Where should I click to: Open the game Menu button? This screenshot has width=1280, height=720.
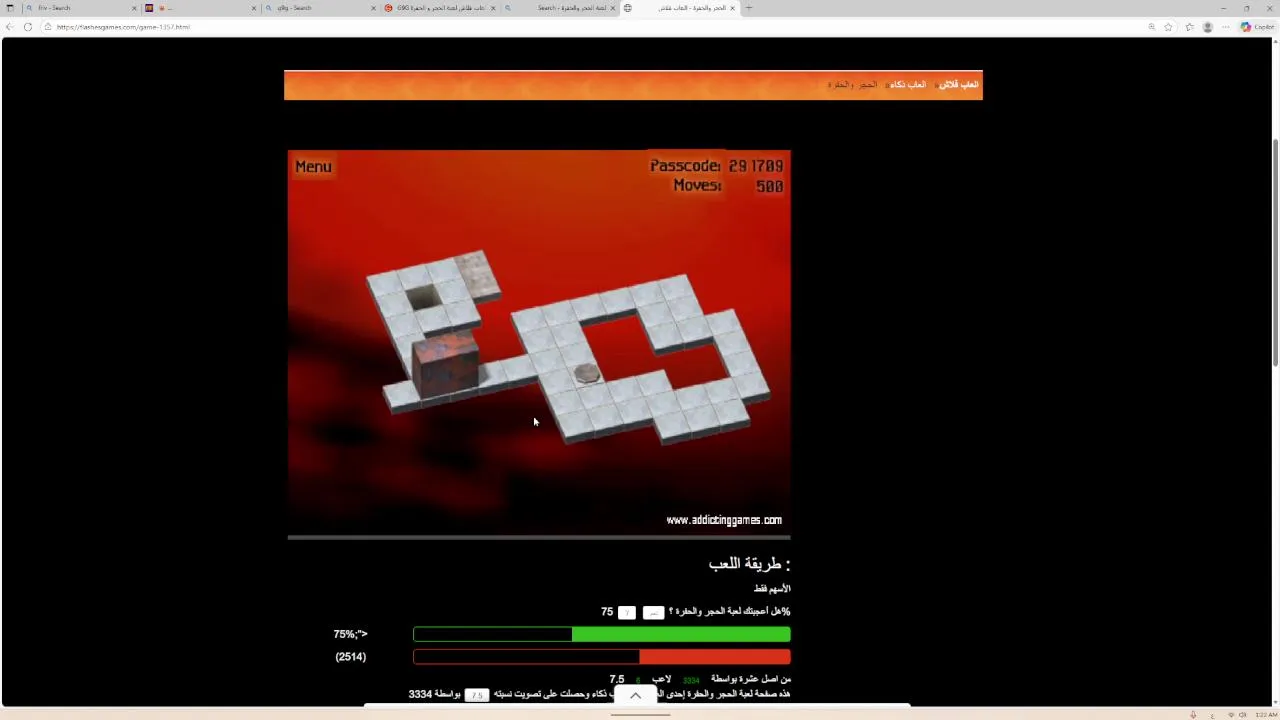313,167
